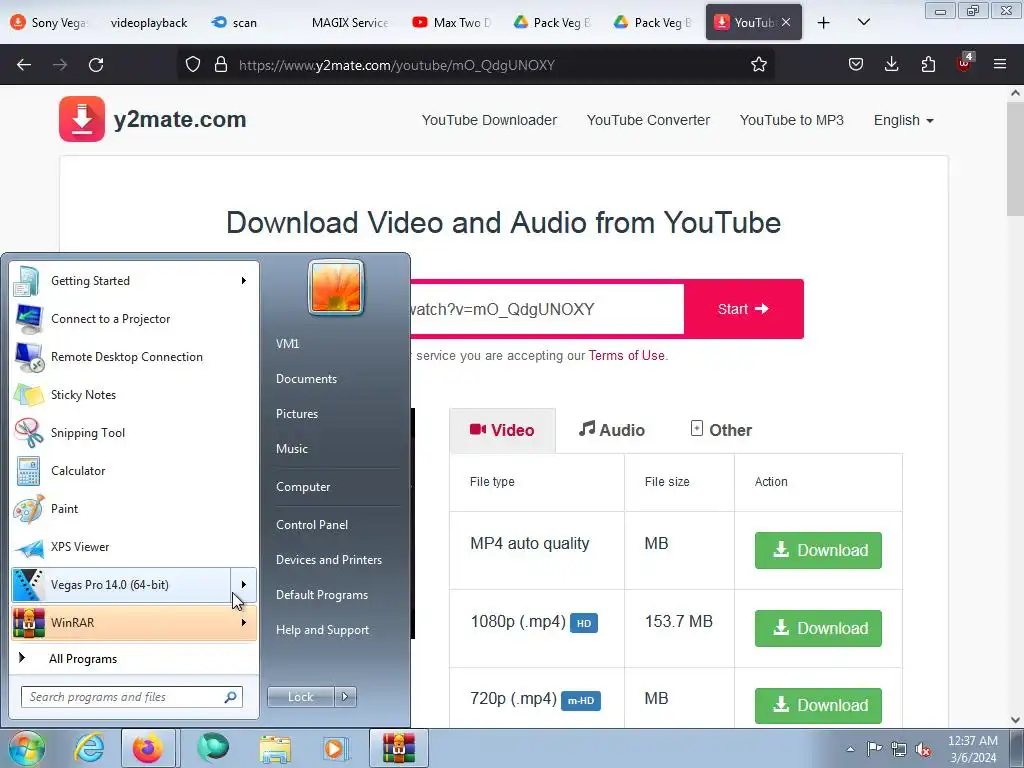
Task: Click YouTube to MP3 link
Action: pos(792,120)
